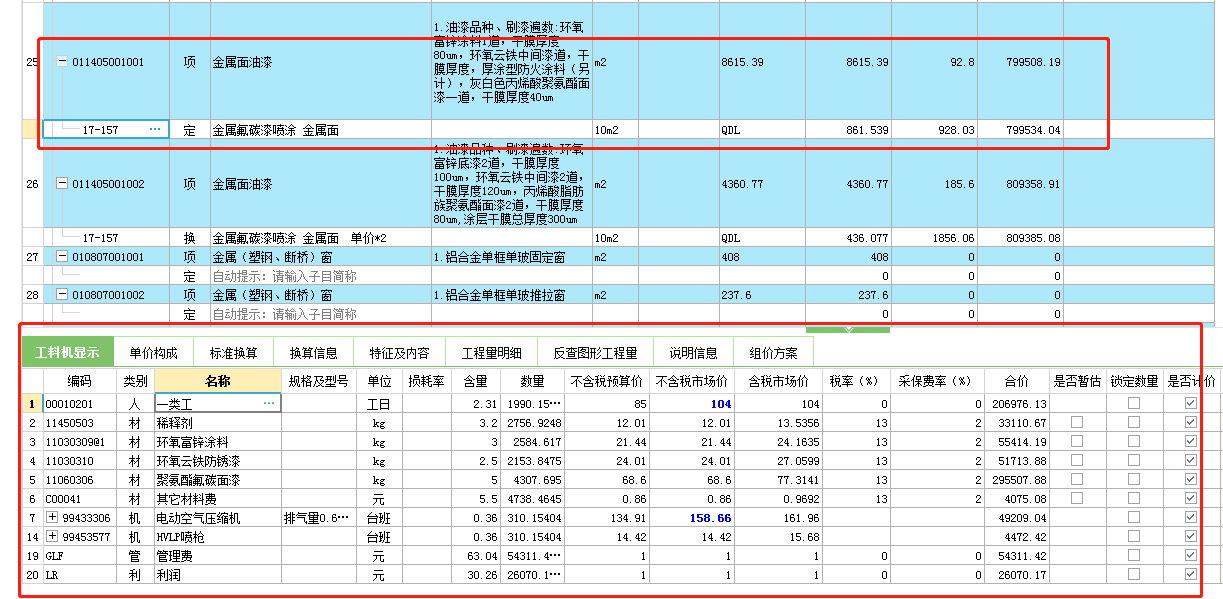This screenshot has height=599, width=1223.
Task: Select code cell 11030310
Action: pyautogui.click(x=80, y=461)
